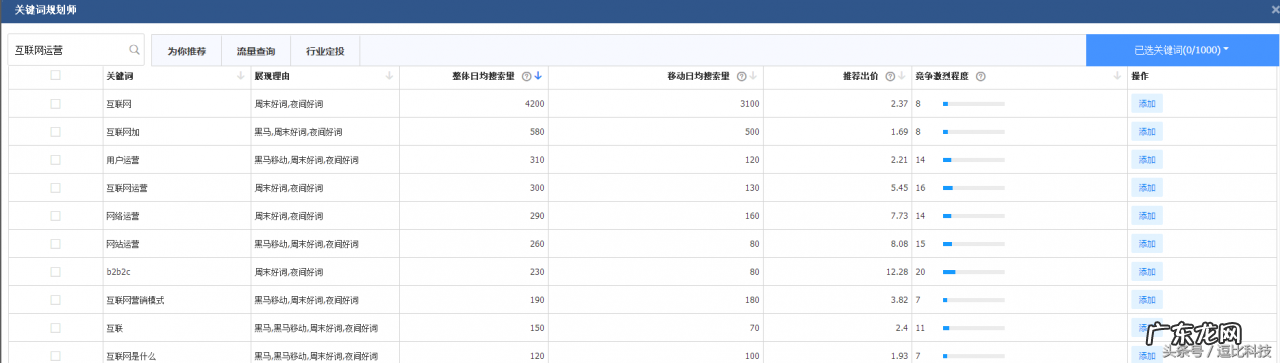1280x363 pixels.
Task: Add keyword 用户运营 with 添加 button
Action: [1147, 159]
